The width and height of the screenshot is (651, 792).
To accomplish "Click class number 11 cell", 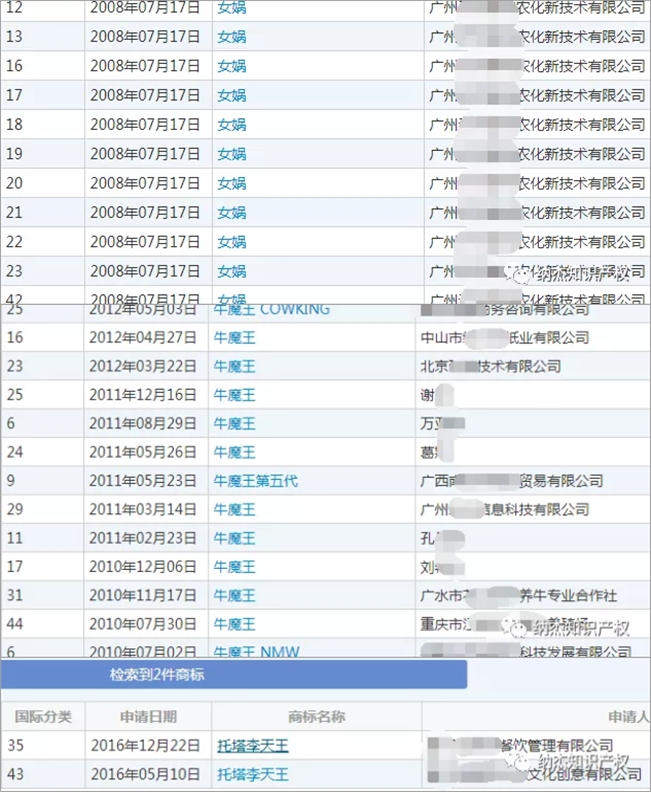I will 15,538.
